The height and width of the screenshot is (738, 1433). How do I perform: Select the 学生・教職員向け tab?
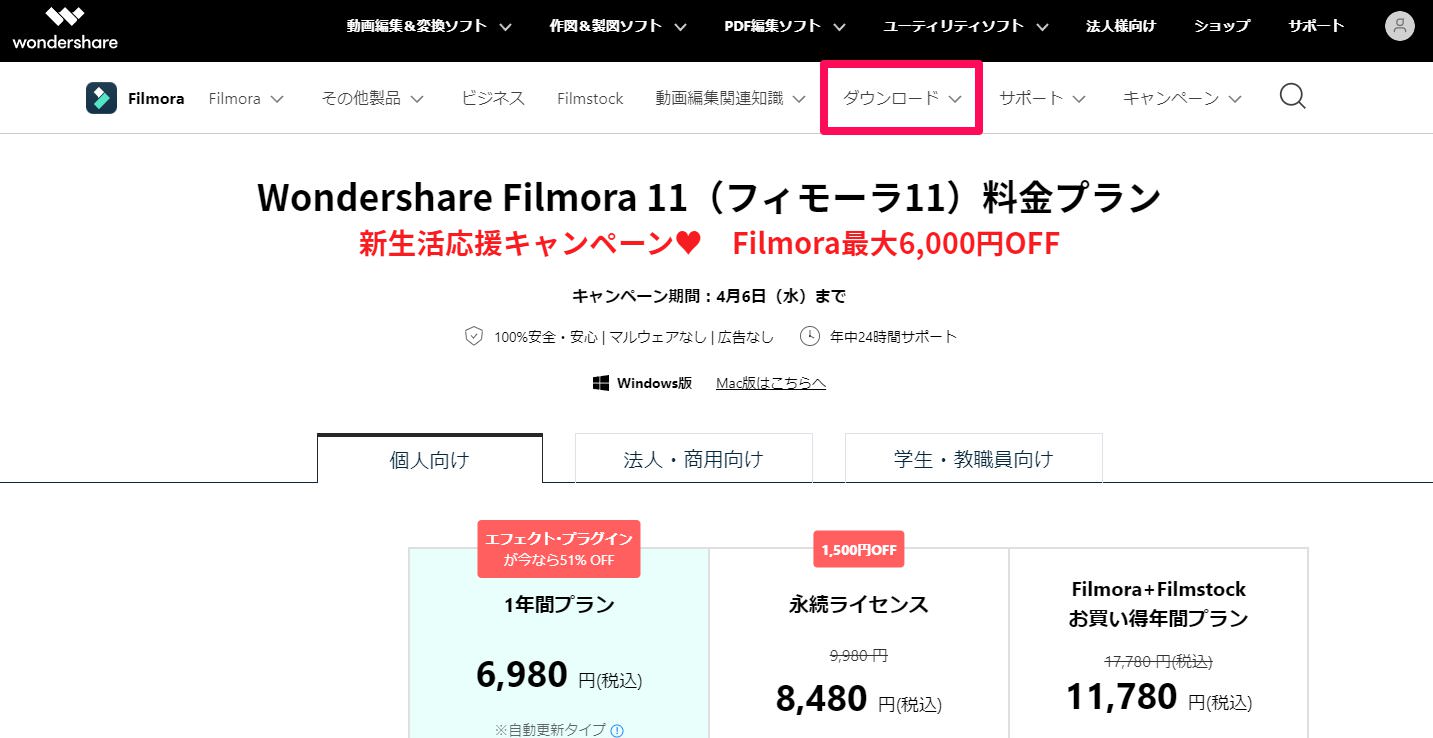(973, 459)
